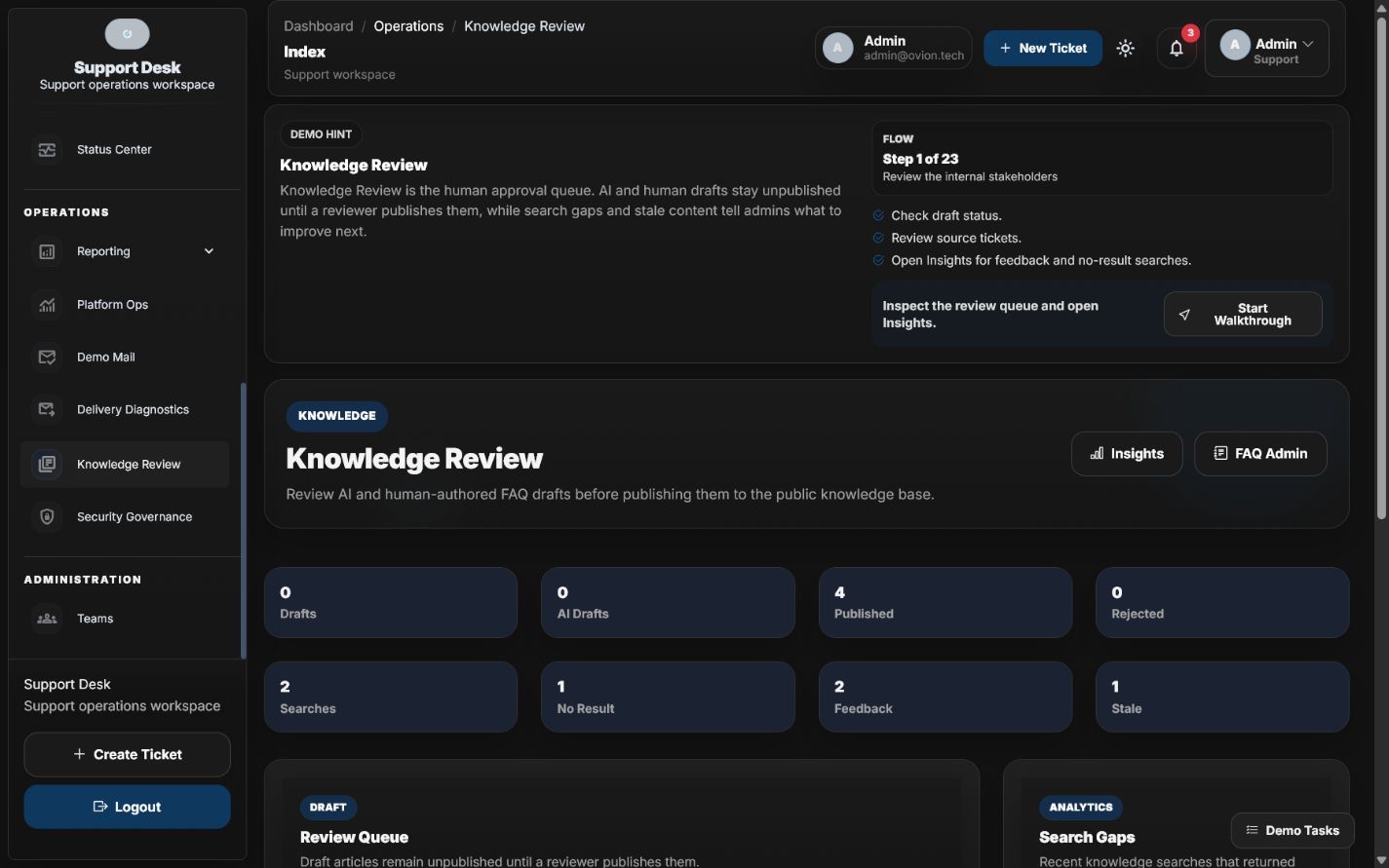Select the Published stat card
The width and height of the screenshot is (1389, 868).
[945, 603]
